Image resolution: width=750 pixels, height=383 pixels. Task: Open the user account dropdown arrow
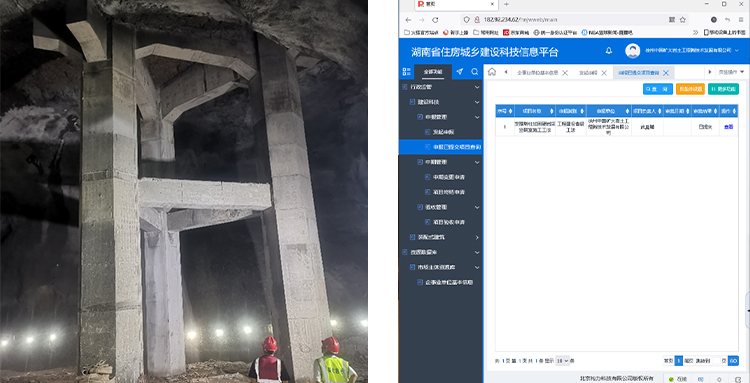pyautogui.click(x=737, y=51)
